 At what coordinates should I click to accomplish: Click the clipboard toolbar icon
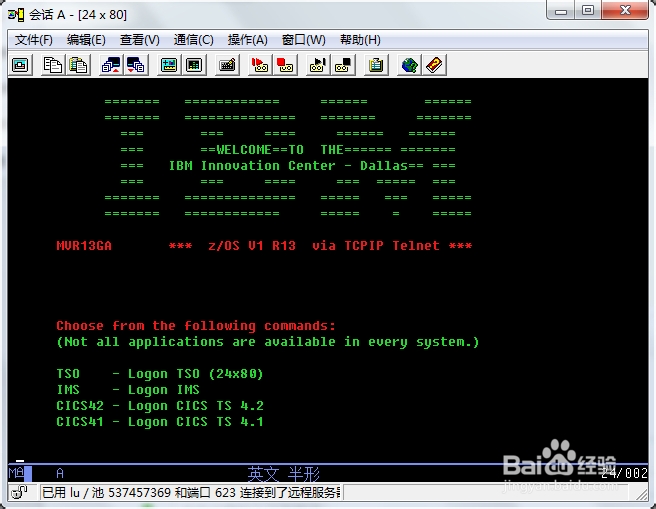[376, 65]
